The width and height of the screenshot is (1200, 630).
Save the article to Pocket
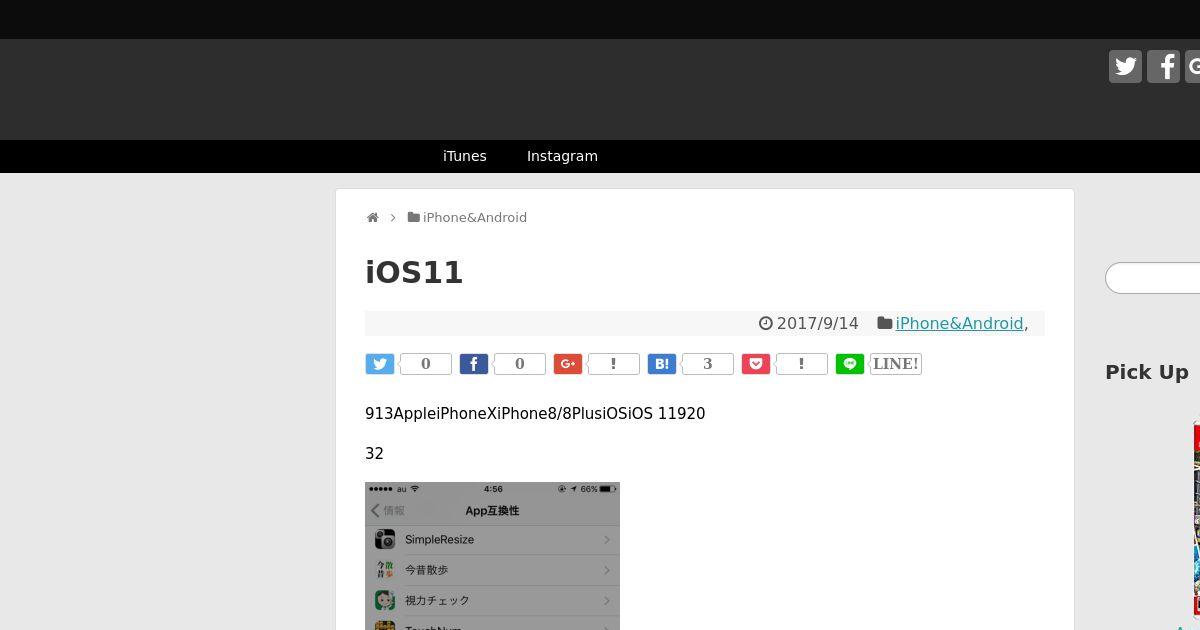pyautogui.click(x=756, y=364)
